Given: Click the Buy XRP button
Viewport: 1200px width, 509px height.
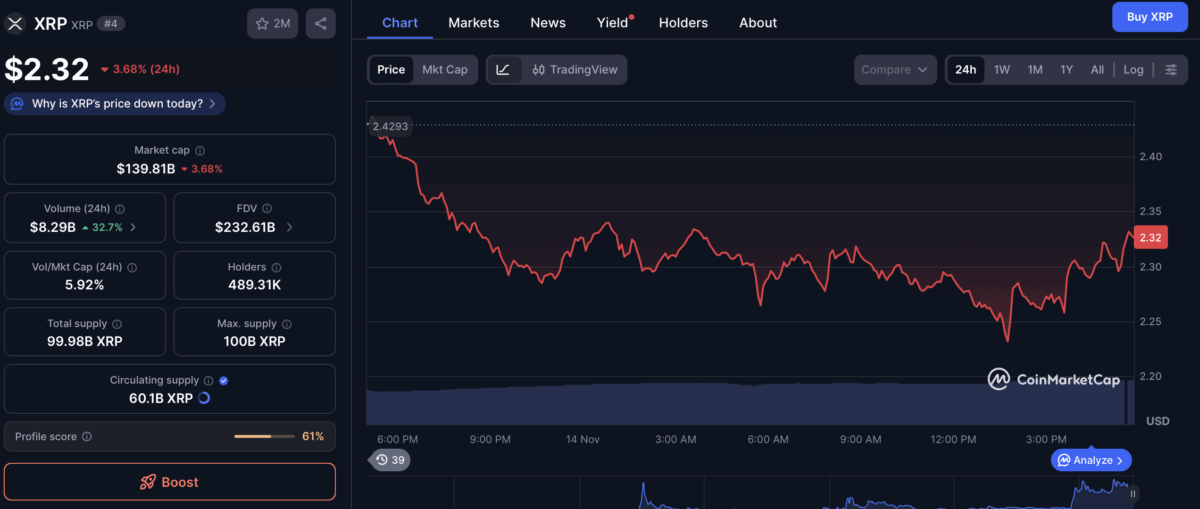Looking at the screenshot, I should tap(1149, 17).
